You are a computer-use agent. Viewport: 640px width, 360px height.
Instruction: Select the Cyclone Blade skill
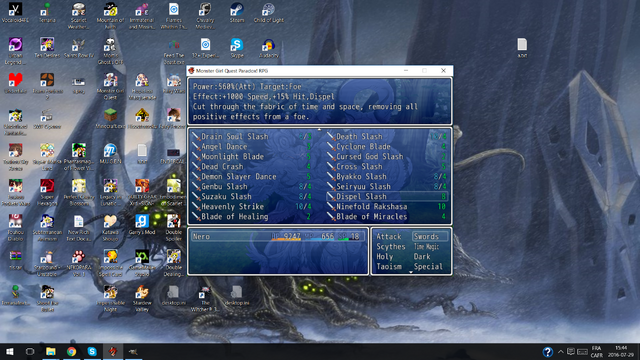387,147
